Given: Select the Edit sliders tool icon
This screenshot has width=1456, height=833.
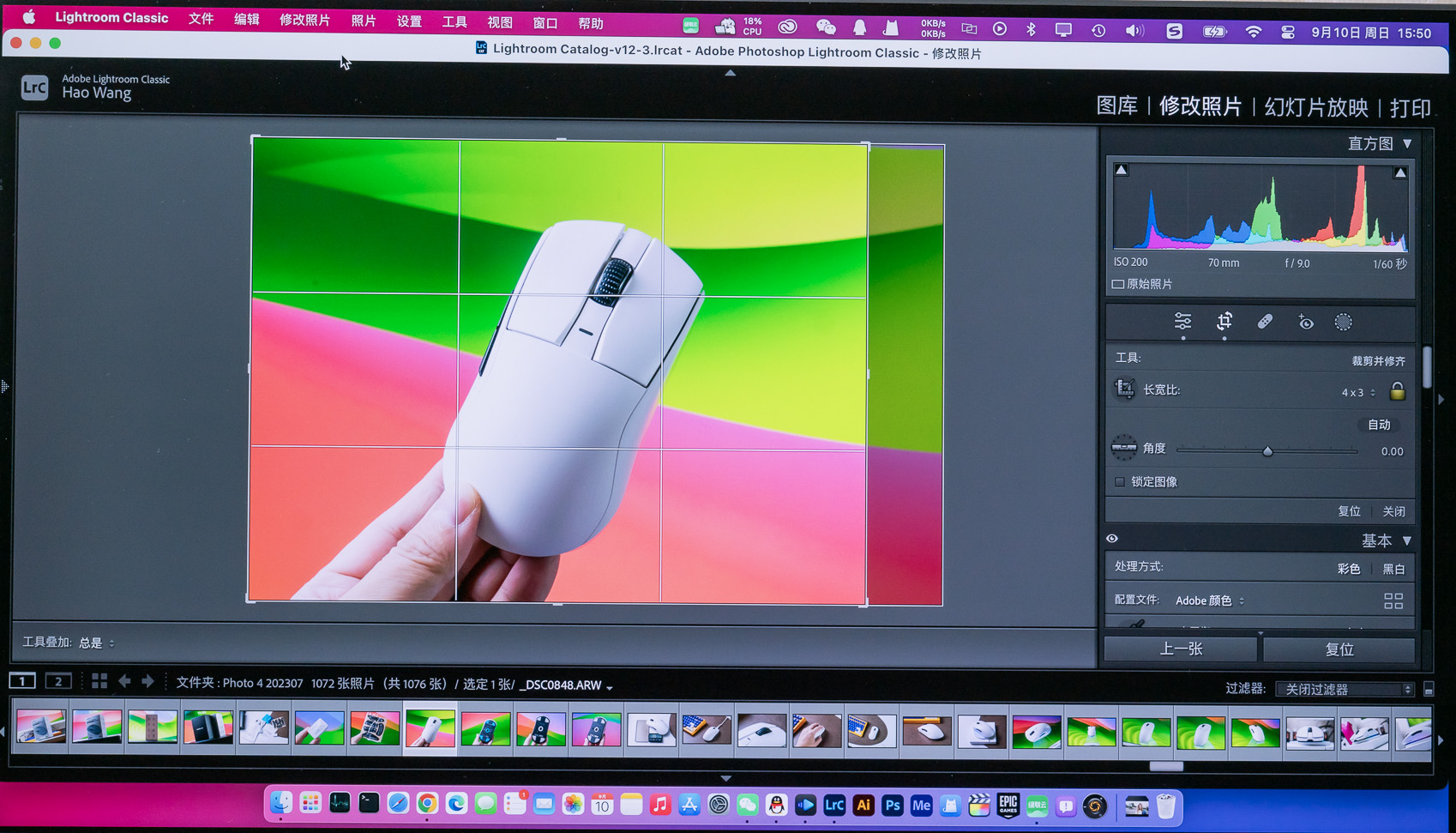Looking at the screenshot, I should click(x=1182, y=322).
